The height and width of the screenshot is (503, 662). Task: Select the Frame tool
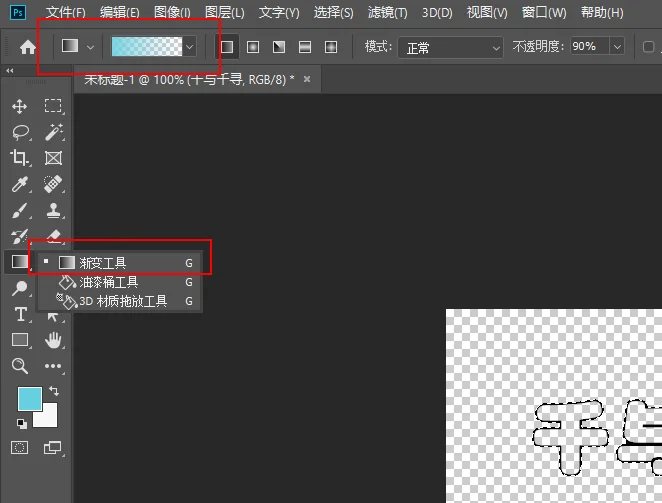point(53,158)
